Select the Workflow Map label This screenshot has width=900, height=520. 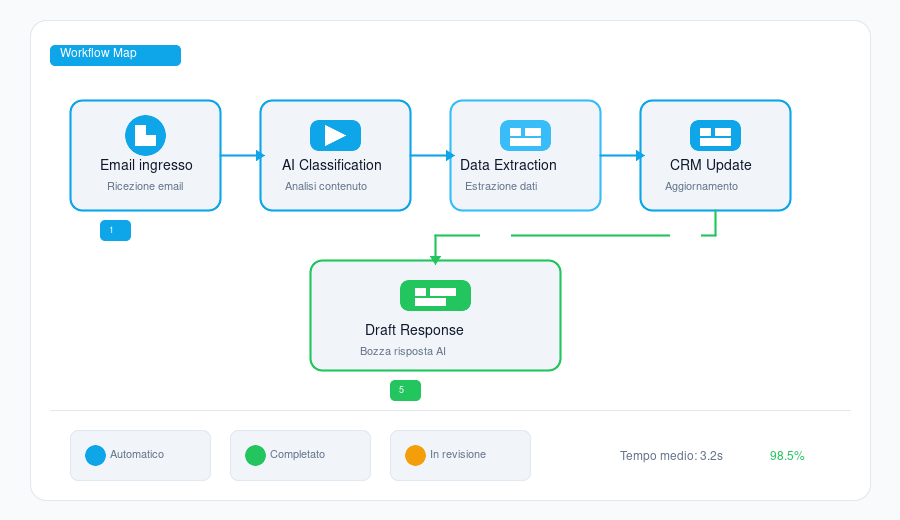(x=115, y=55)
